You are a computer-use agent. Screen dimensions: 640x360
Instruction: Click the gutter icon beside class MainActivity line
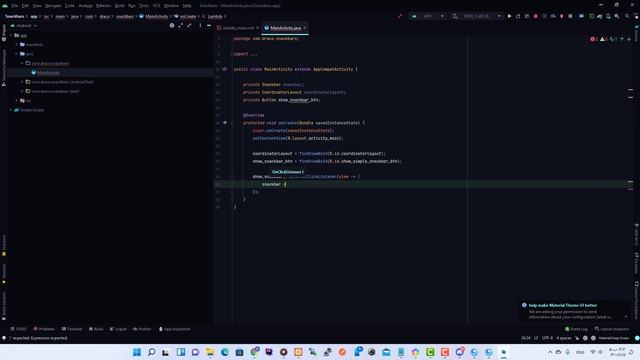[x=224, y=69]
